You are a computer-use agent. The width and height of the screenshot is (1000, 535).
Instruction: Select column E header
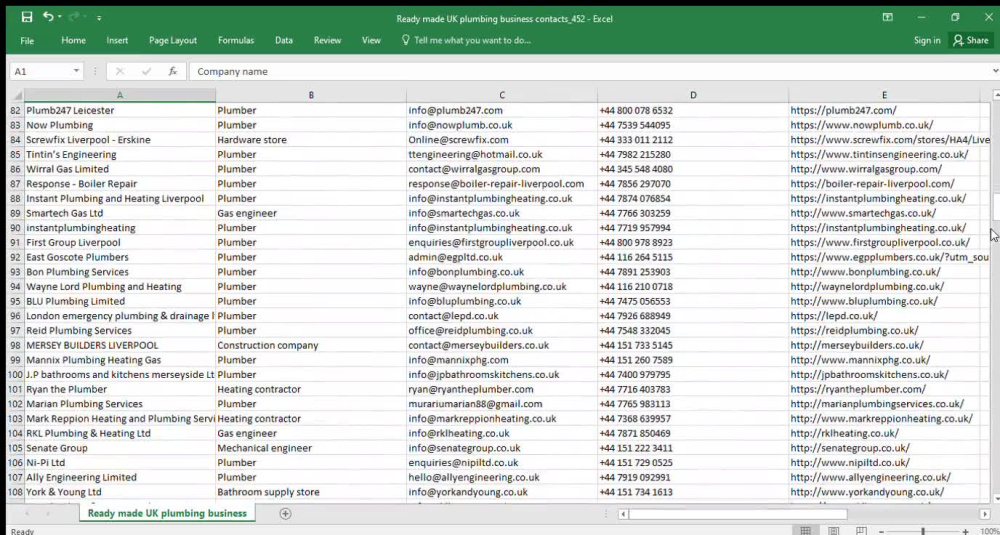click(x=885, y=95)
